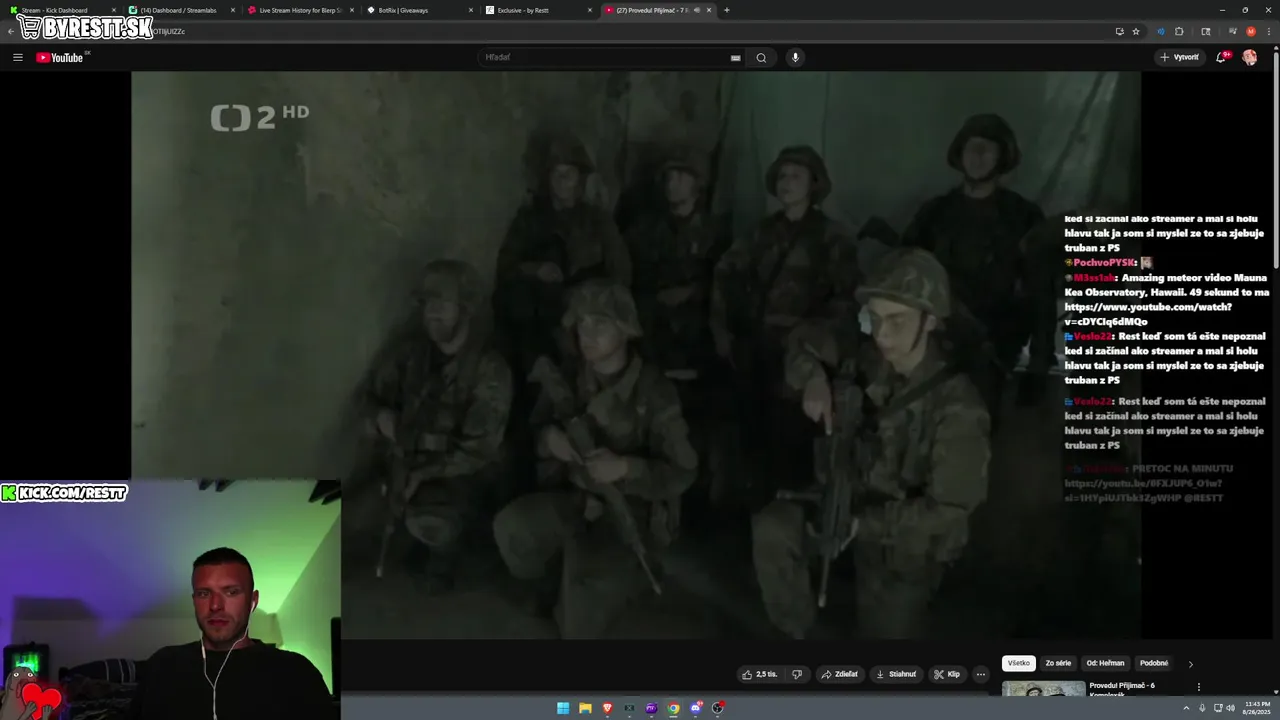Bookmark this page with star icon
Viewport: 1280px width, 720px height.
click(1136, 31)
